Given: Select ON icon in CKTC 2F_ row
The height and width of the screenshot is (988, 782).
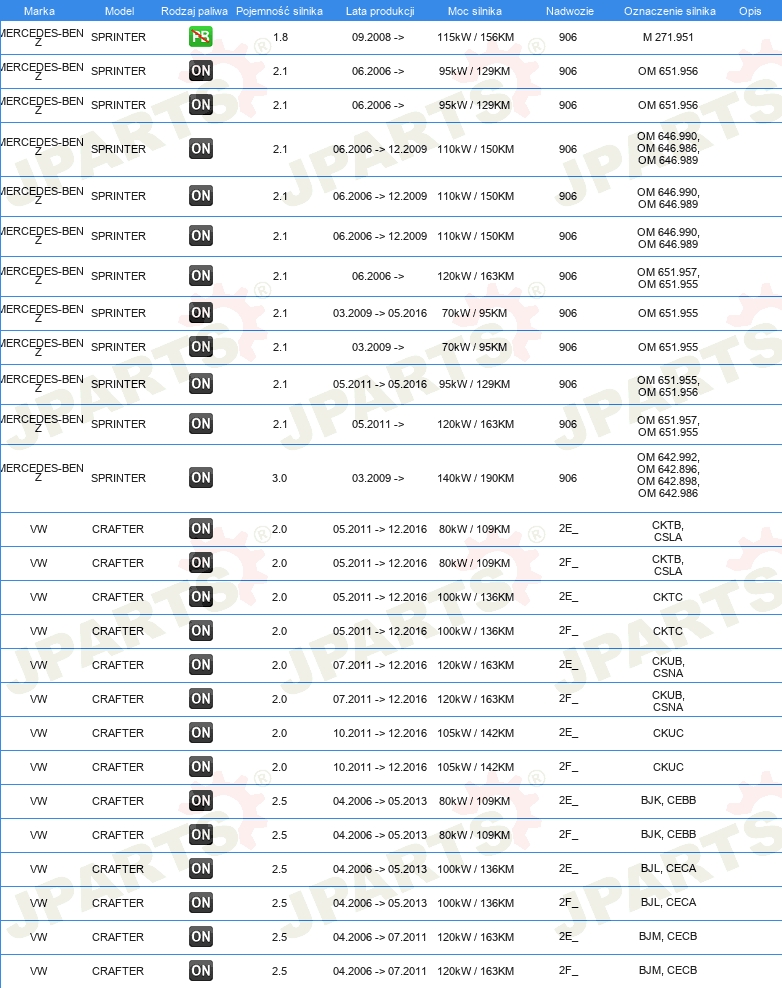Looking at the screenshot, I should pyautogui.click(x=200, y=631).
